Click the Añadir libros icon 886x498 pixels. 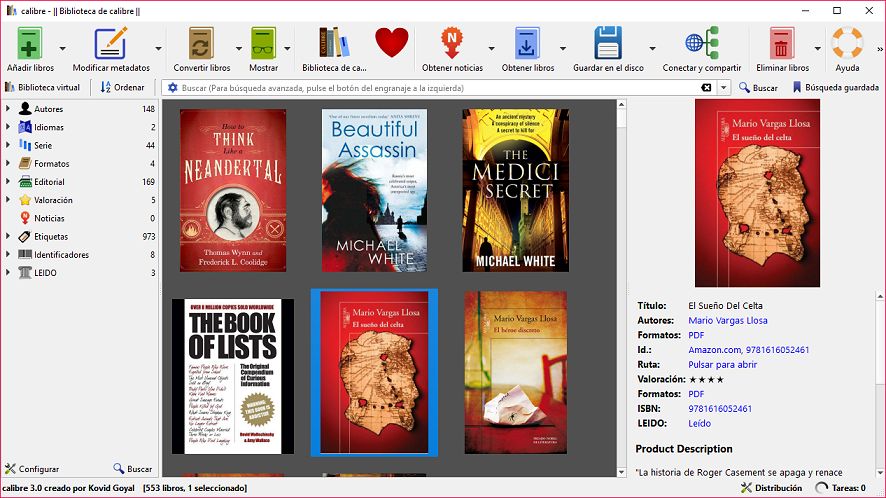coord(29,44)
